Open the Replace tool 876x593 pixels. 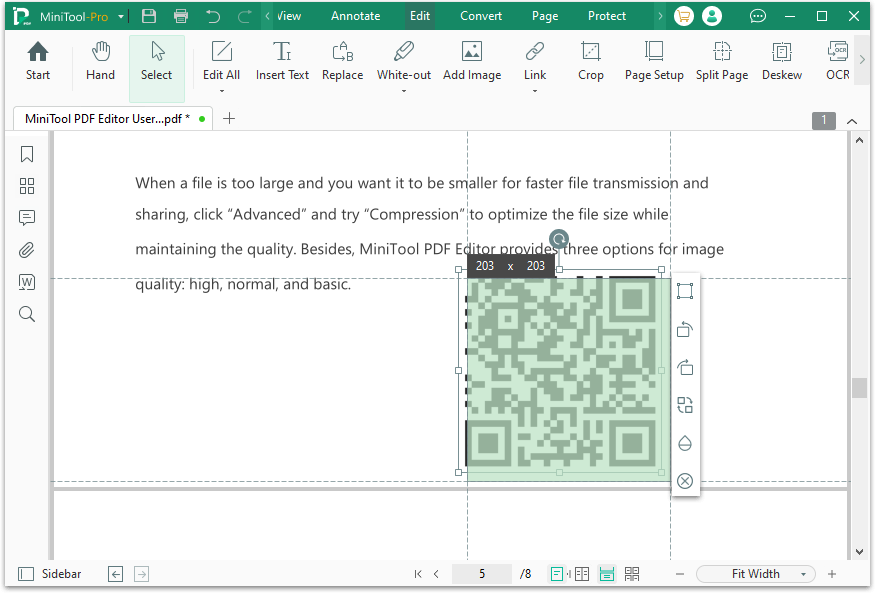pyautogui.click(x=342, y=61)
